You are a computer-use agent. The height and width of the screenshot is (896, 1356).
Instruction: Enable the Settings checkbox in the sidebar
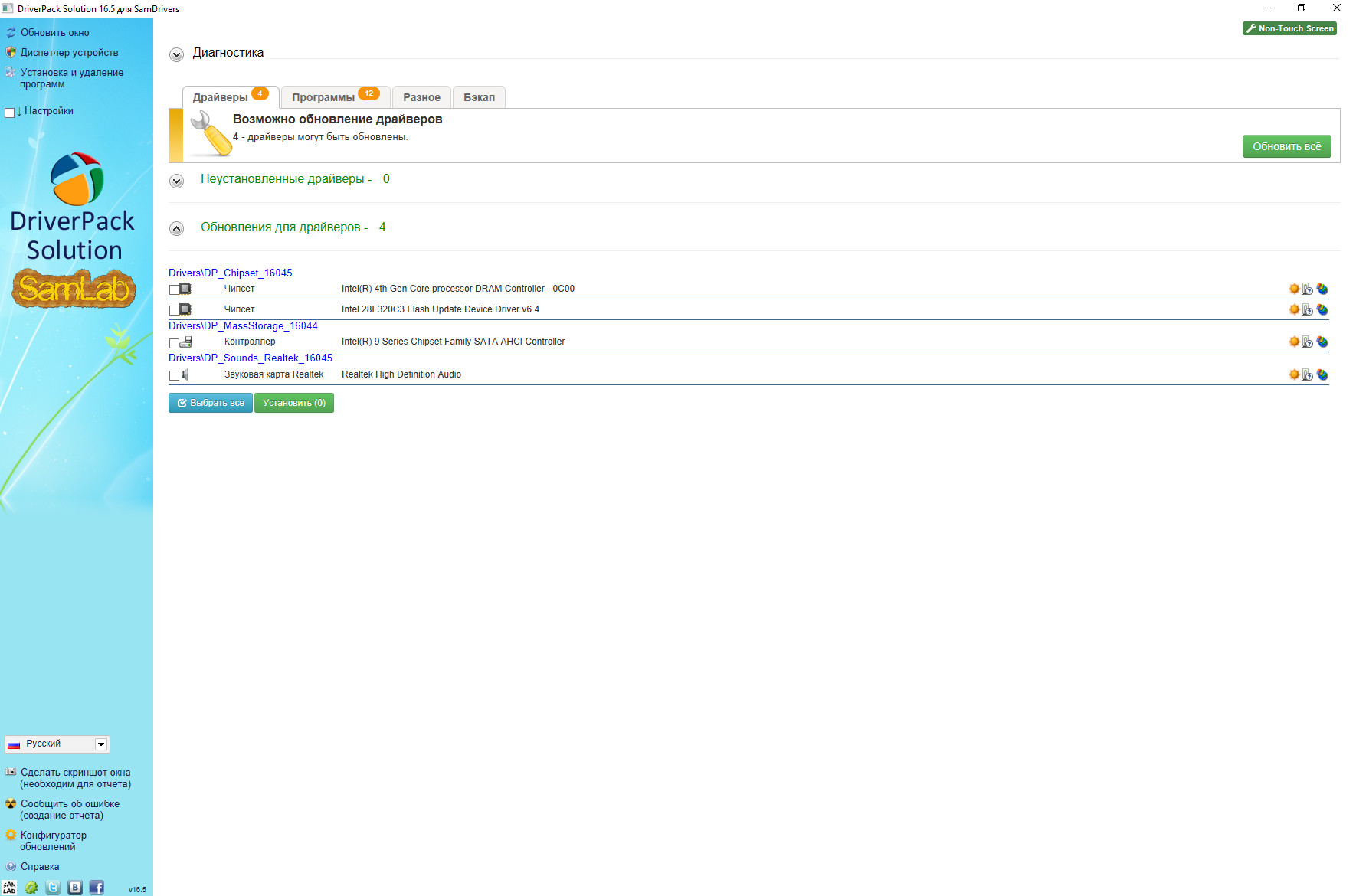10,112
